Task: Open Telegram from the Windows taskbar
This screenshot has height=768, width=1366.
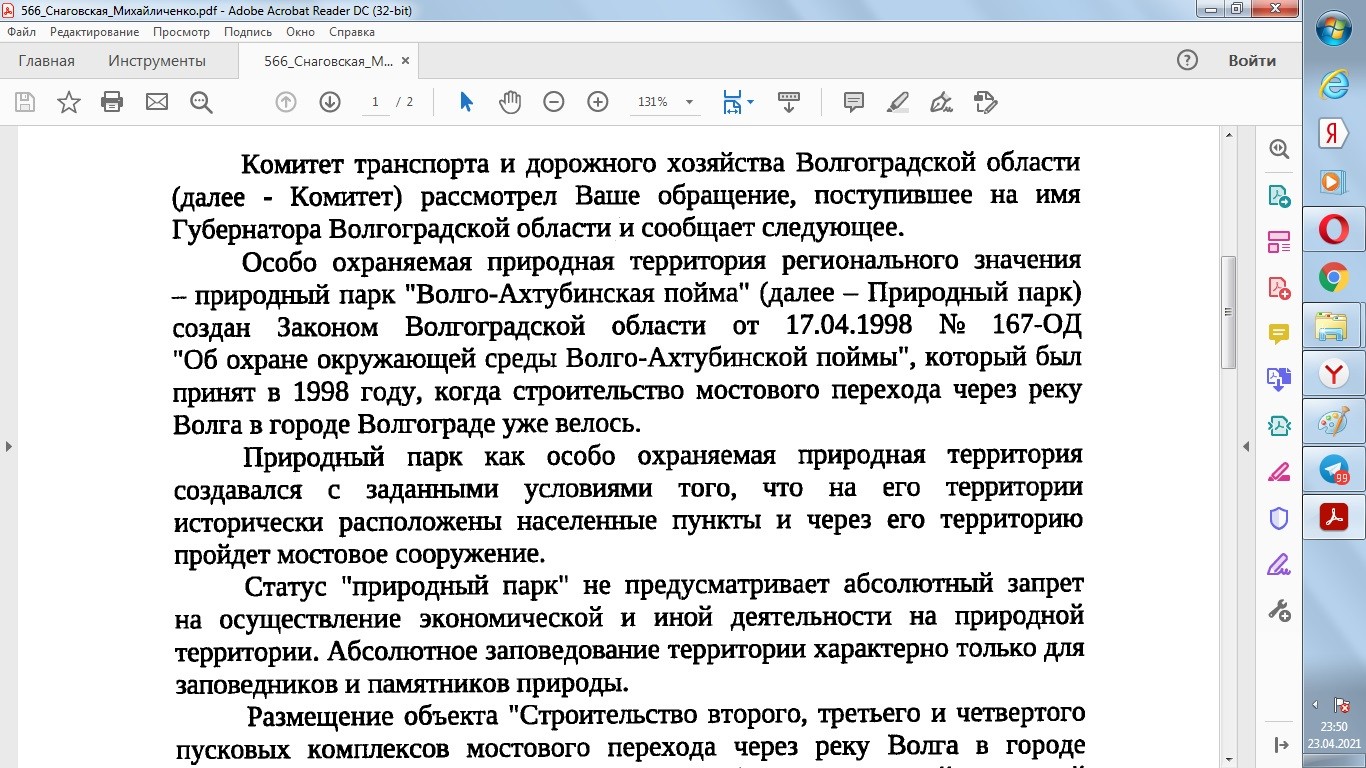Action: point(1333,470)
